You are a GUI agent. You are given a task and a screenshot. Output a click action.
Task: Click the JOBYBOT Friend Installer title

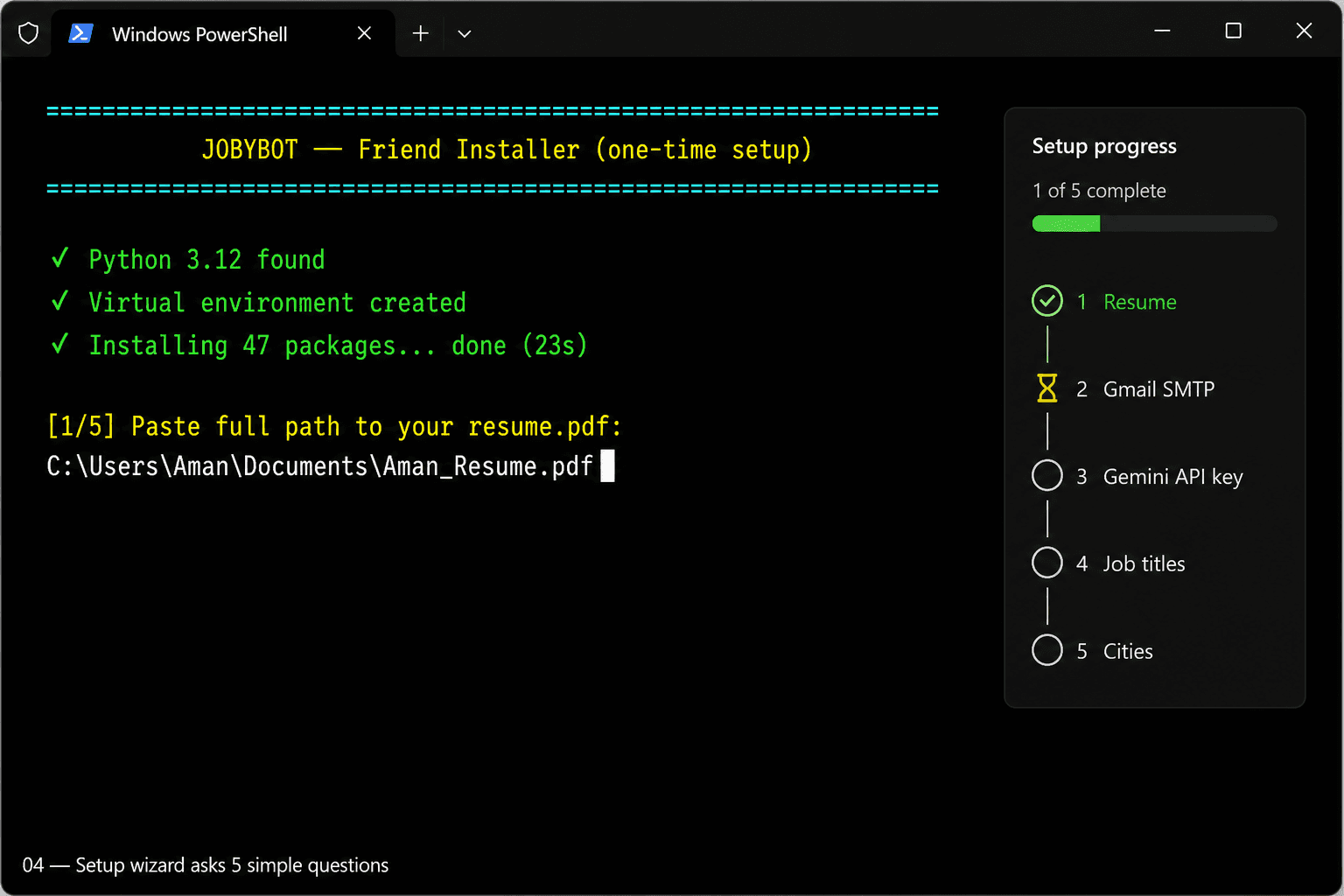coord(507,150)
